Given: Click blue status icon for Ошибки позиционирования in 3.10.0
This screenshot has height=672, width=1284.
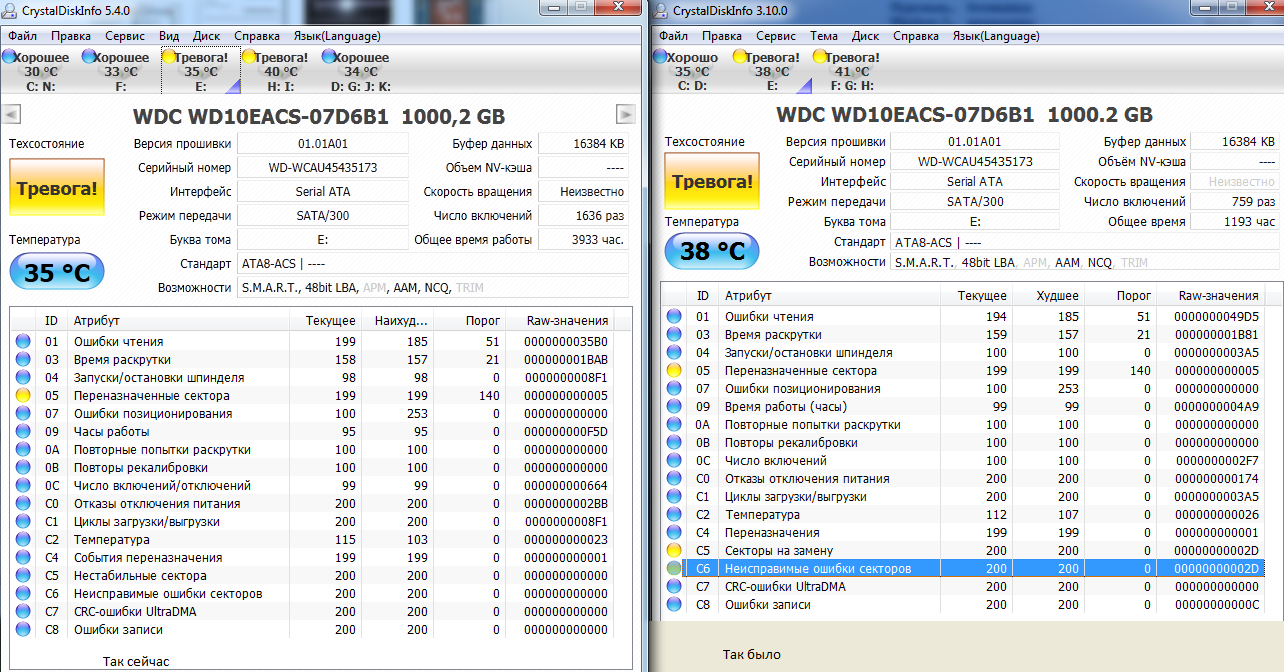Looking at the screenshot, I should (675, 388).
